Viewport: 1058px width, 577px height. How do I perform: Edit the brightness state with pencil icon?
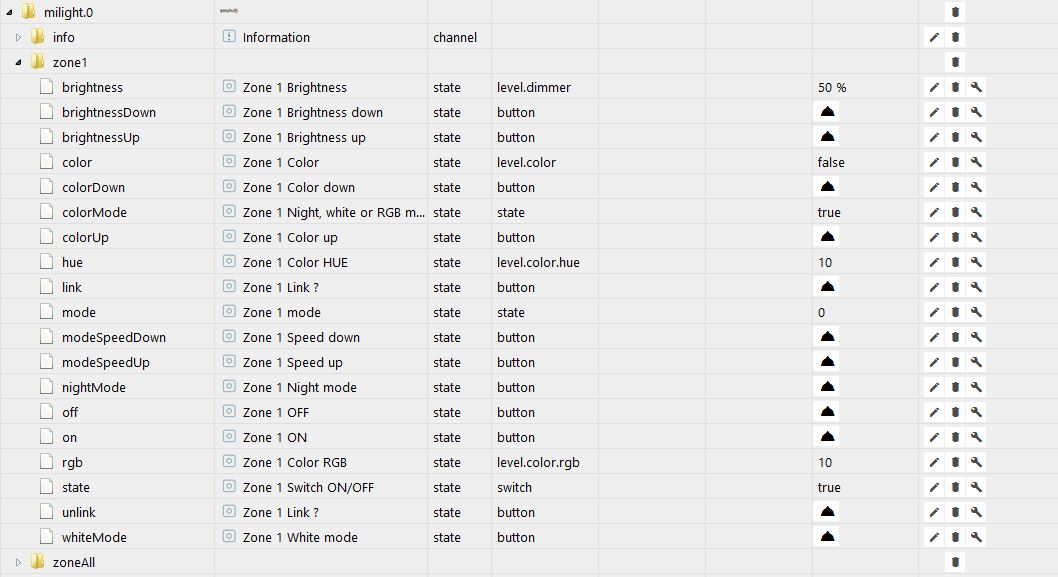[x=934, y=87]
